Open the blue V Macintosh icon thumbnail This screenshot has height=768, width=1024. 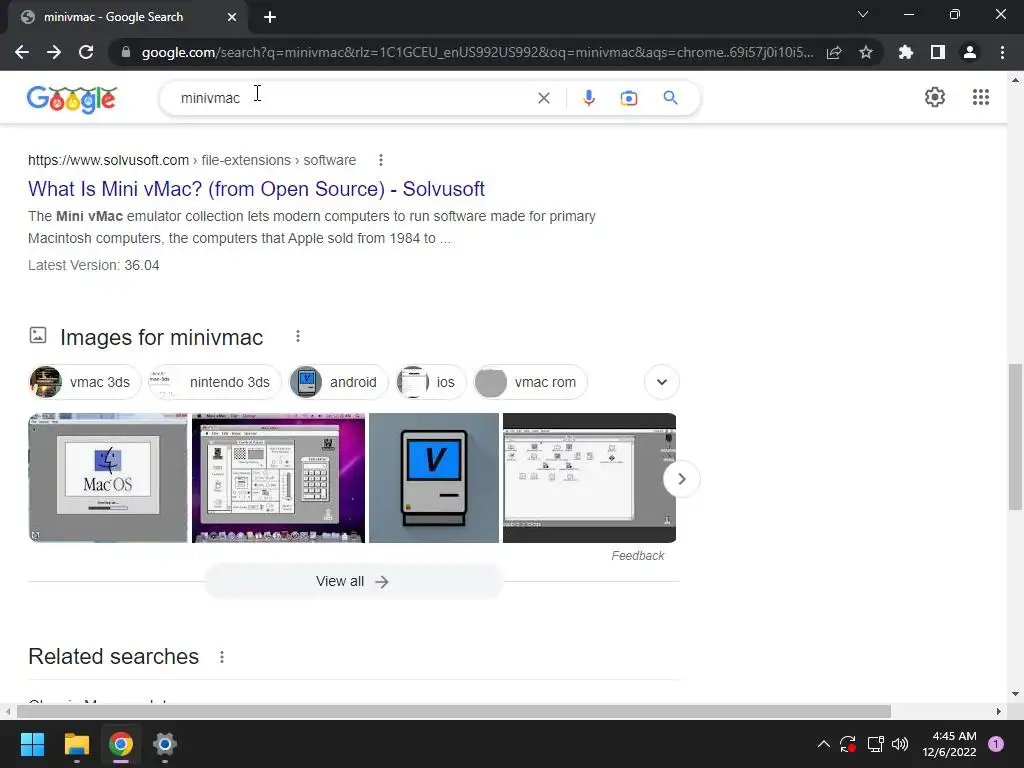(434, 477)
